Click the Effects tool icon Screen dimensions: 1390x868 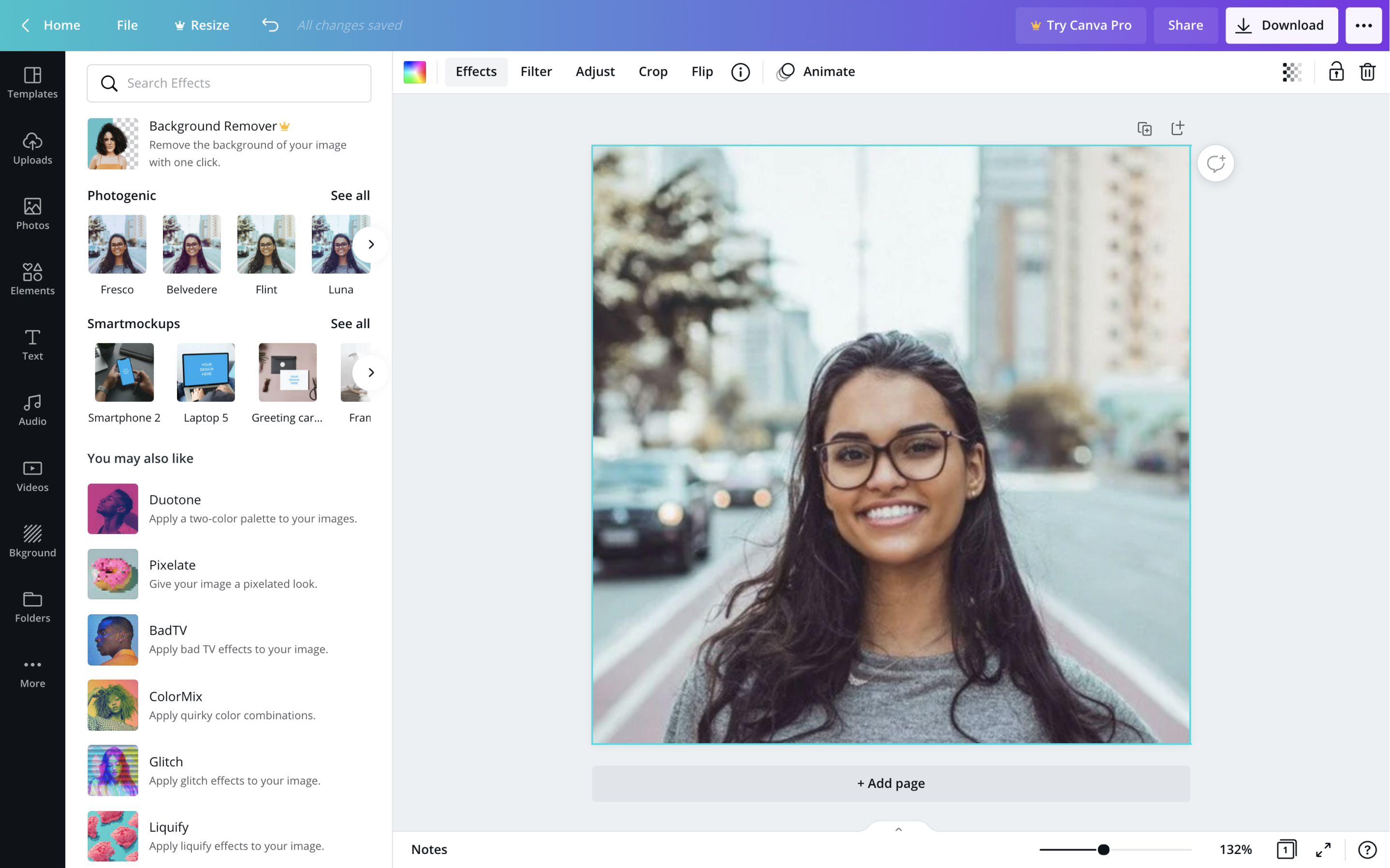(x=476, y=71)
